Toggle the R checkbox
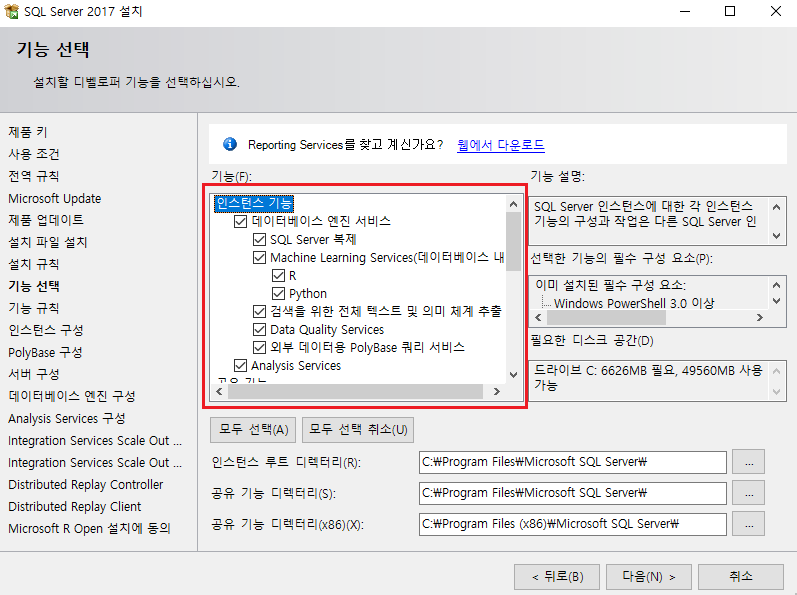Viewport: 797px width, 595px height. (x=278, y=276)
